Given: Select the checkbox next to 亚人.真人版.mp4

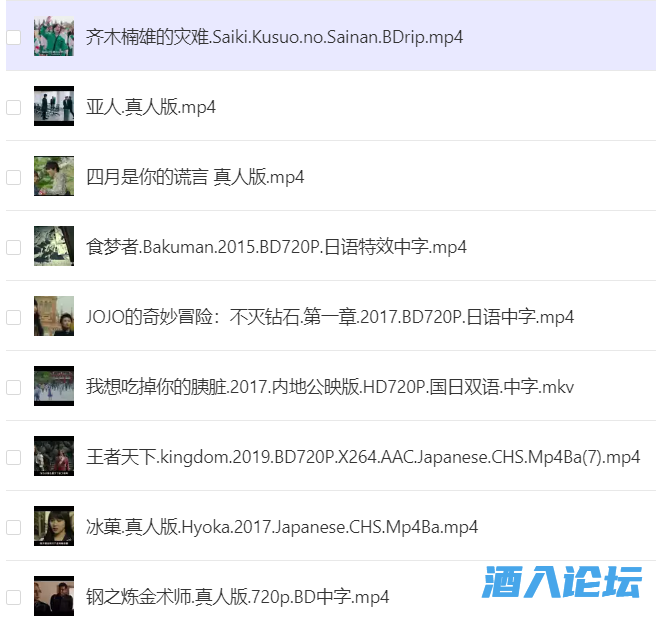Looking at the screenshot, I should (x=13, y=107).
